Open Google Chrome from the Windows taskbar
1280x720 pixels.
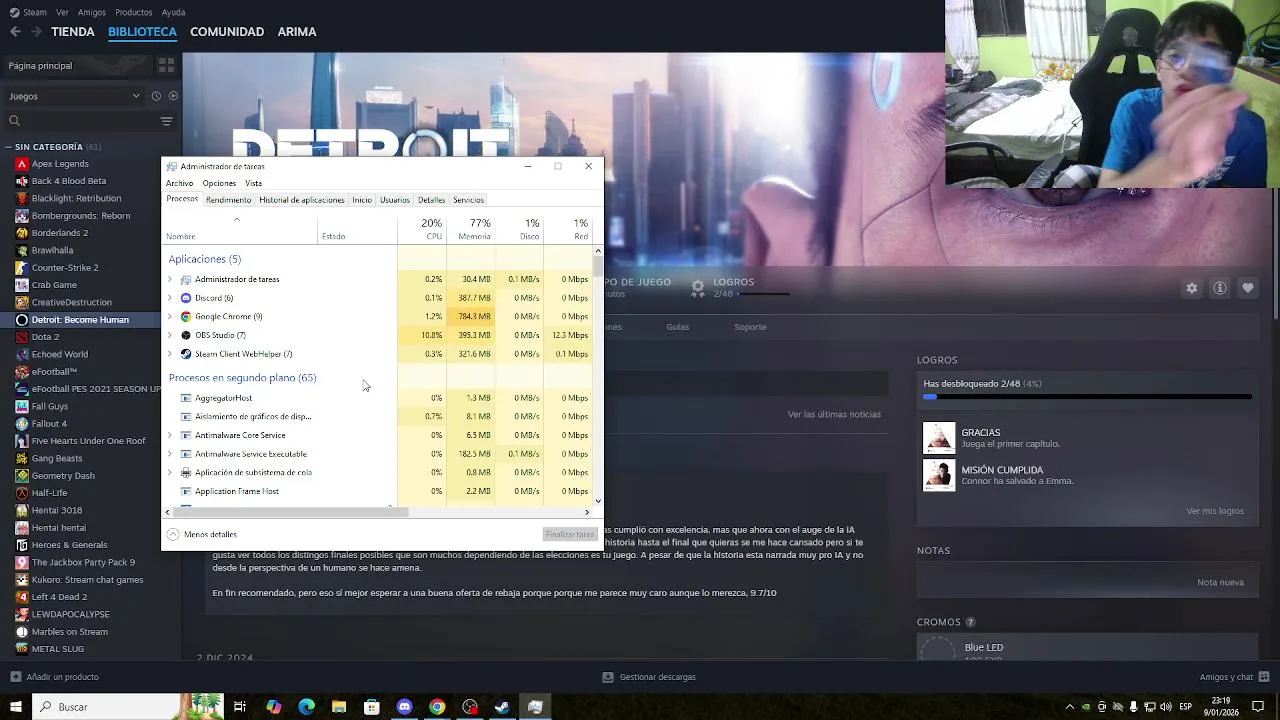pos(437,707)
